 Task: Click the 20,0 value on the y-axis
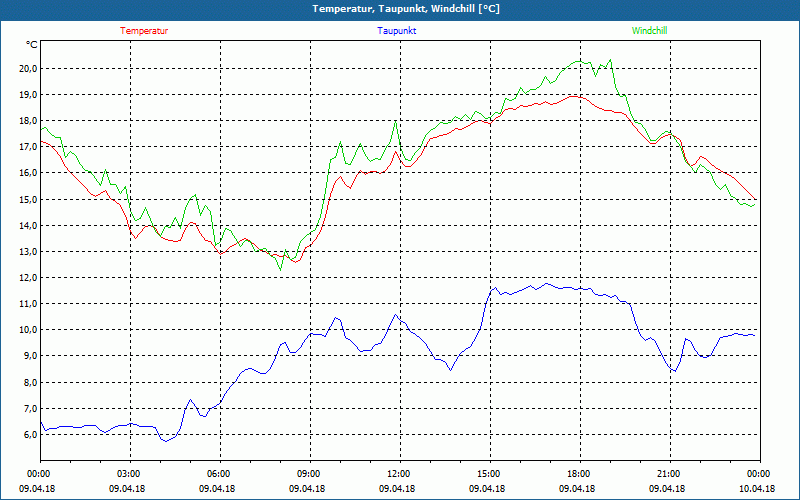(x=26, y=69)
